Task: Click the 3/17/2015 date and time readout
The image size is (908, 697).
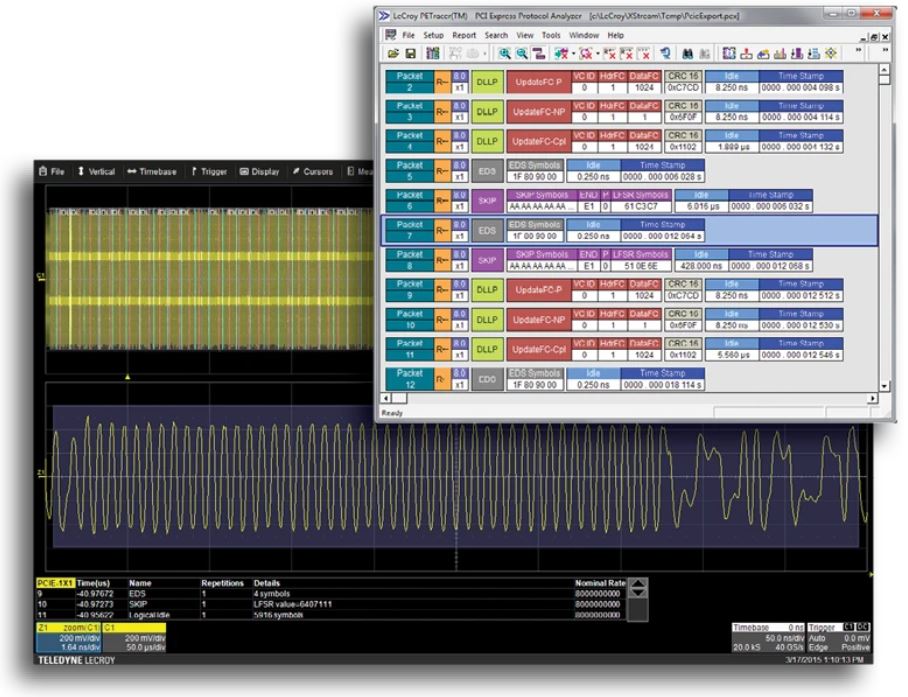Action: (x=825, y=659)
